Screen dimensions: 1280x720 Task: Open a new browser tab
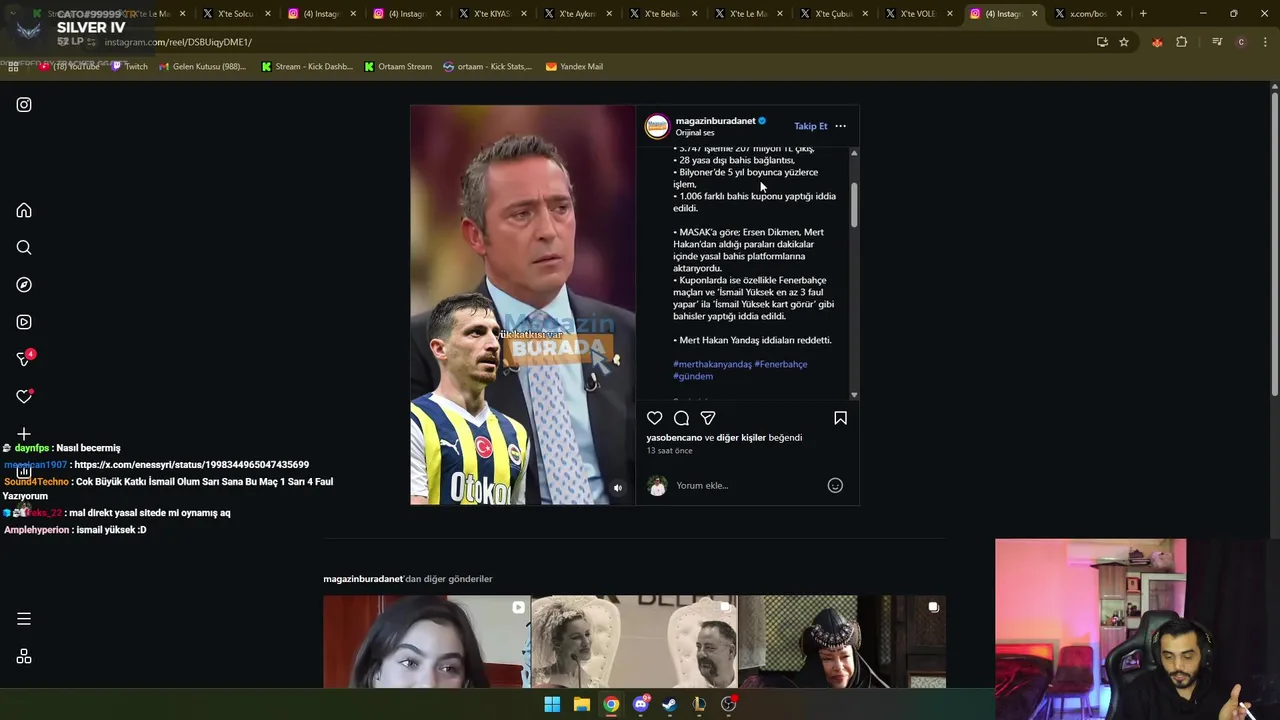point(1143,14)
